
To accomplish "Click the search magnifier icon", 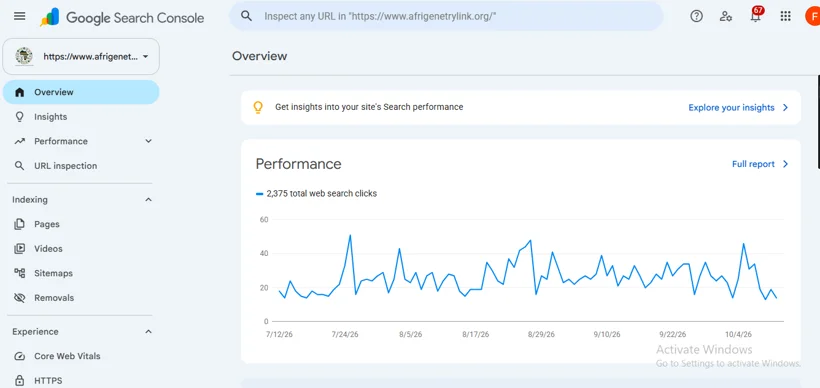I will [x=246, y=16].
